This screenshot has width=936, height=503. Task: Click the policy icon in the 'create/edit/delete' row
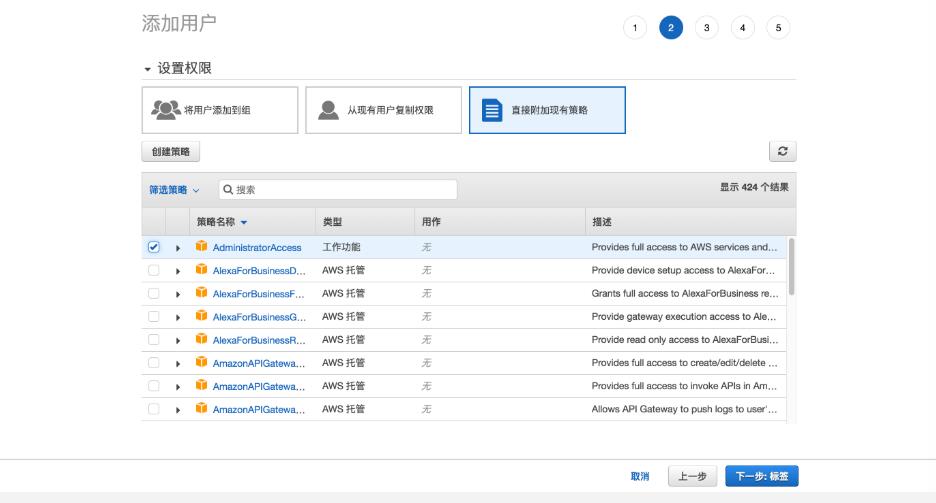tap(202, 362)
